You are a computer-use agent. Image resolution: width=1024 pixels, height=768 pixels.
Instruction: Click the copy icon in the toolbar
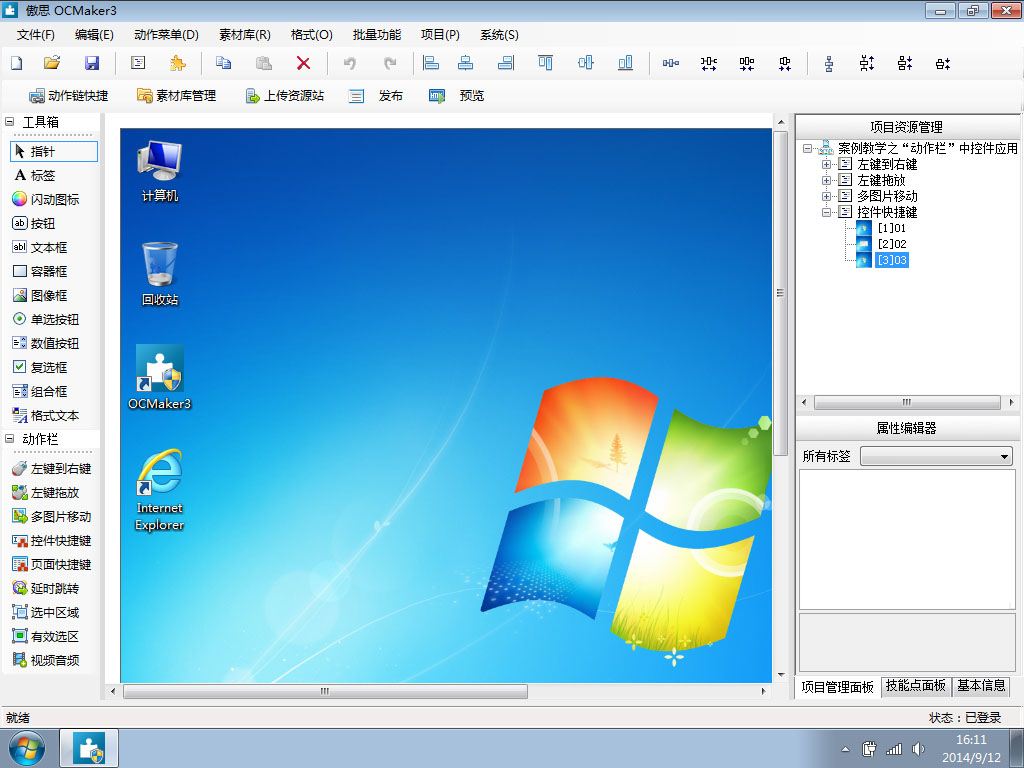[223, 63]
